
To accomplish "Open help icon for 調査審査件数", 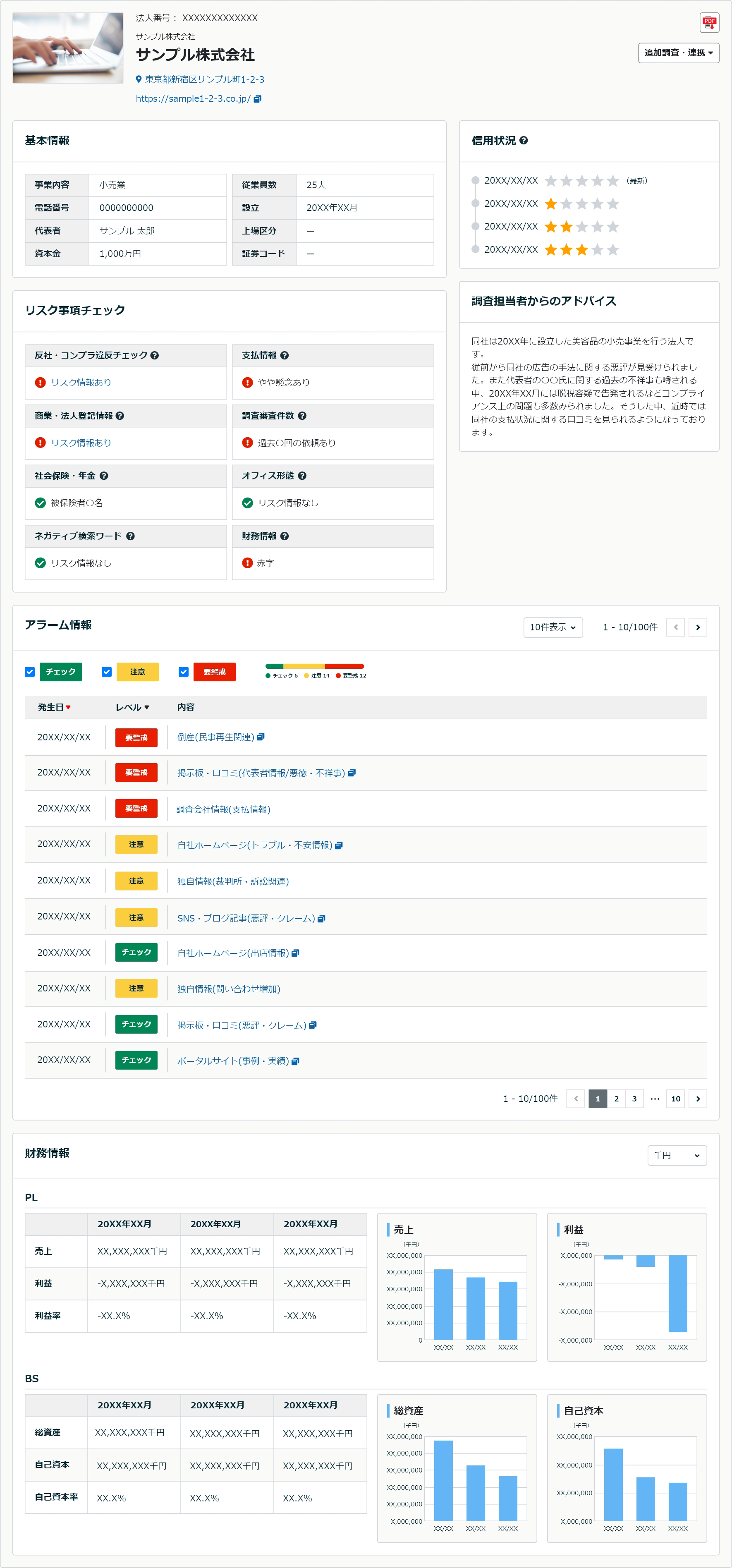I will [302, 416].
